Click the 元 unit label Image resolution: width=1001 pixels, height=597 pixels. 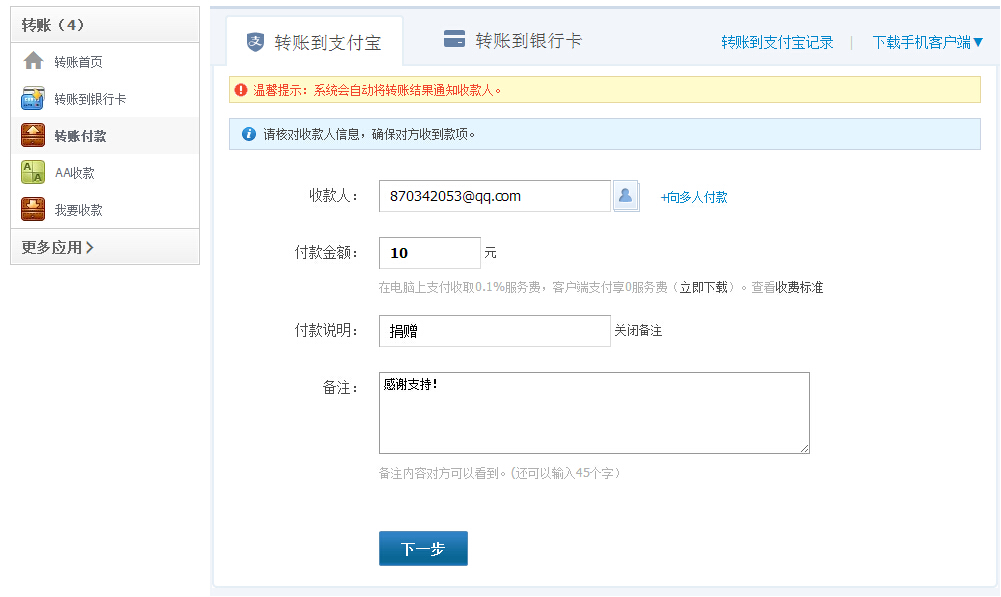(x=490, y=253)
